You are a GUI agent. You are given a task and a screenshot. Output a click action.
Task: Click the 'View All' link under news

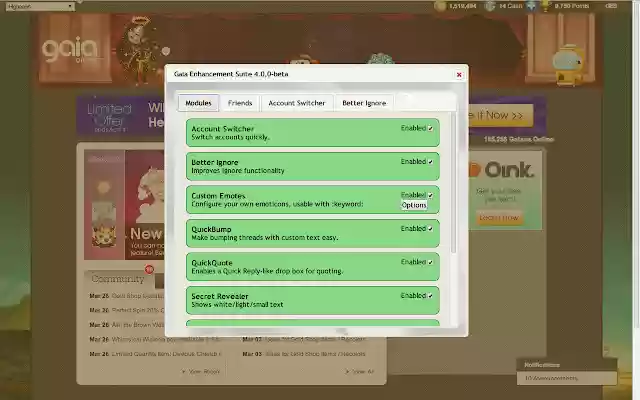360,371
